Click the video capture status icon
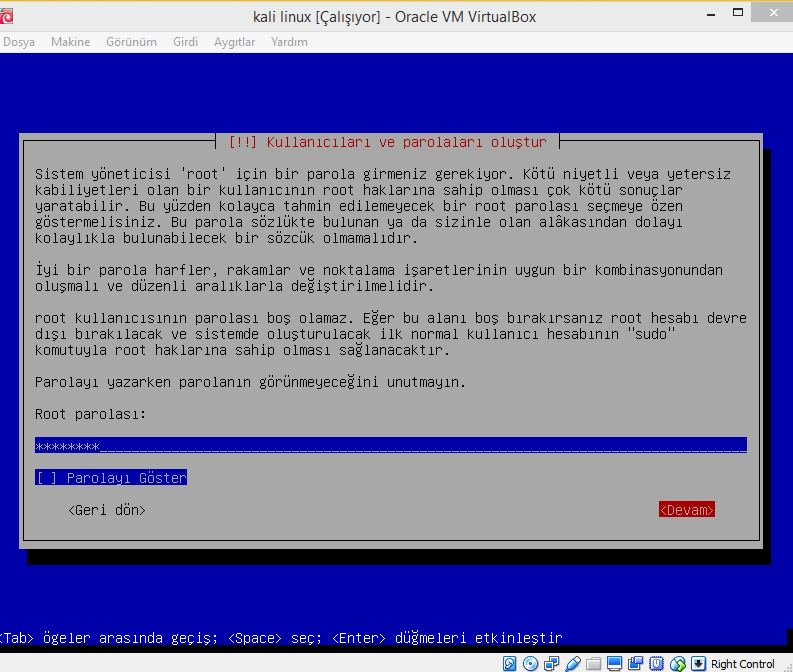The image size is (793, 672). click(x=636, y=664)
